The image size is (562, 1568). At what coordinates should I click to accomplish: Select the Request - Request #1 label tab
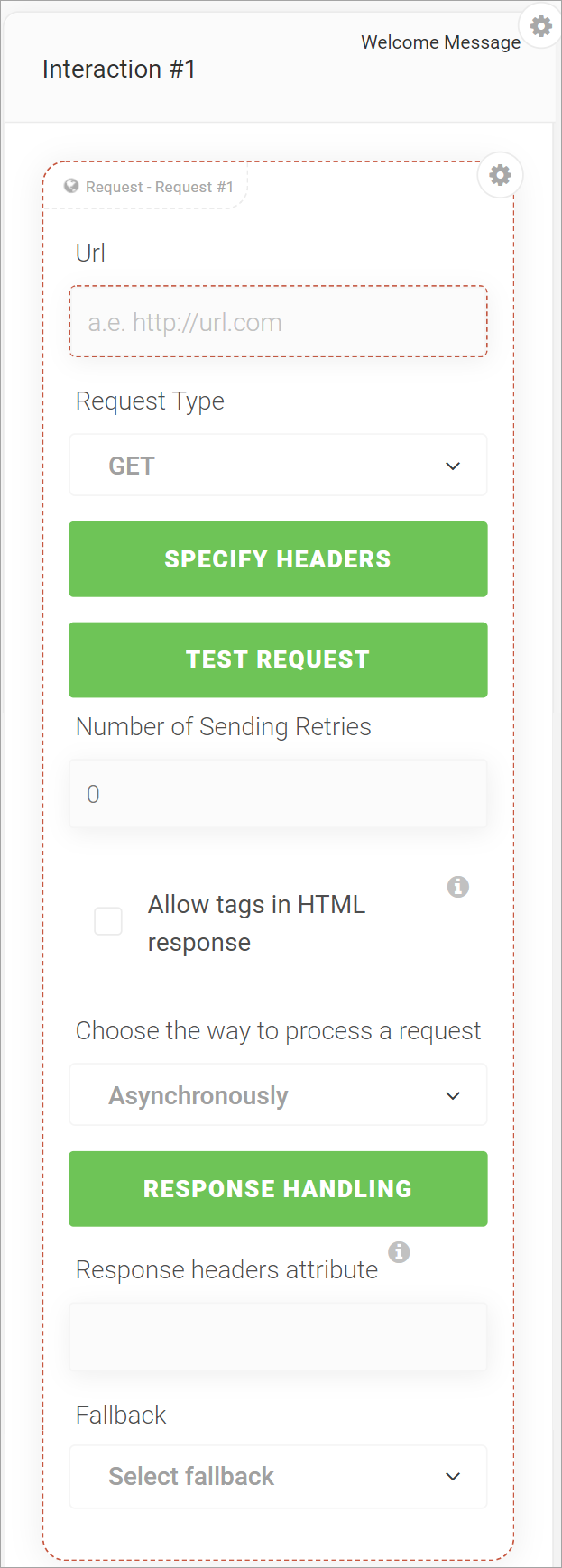[150, 187]
